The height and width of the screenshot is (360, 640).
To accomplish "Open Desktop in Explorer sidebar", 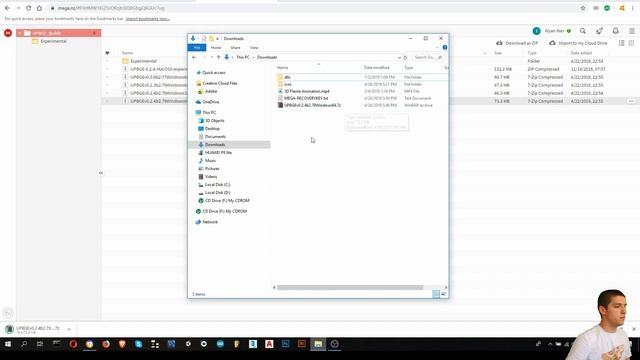I will coord(212,129).
